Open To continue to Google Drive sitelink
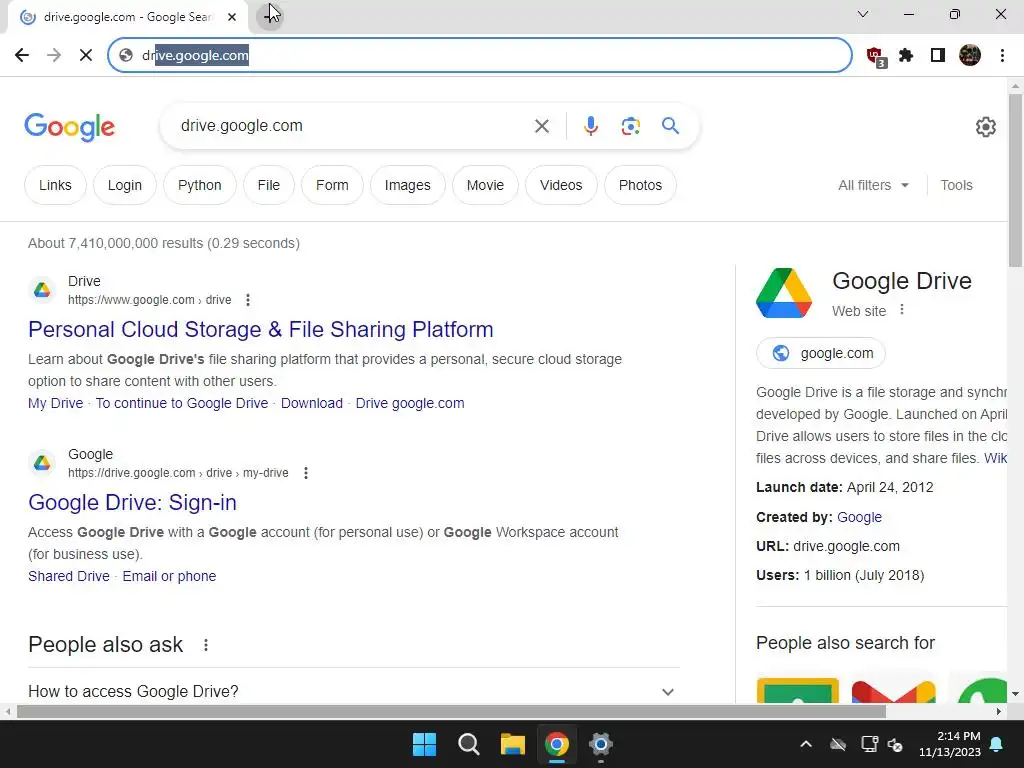Screen dimensions: 1024x768 click(x=182, y=403)
